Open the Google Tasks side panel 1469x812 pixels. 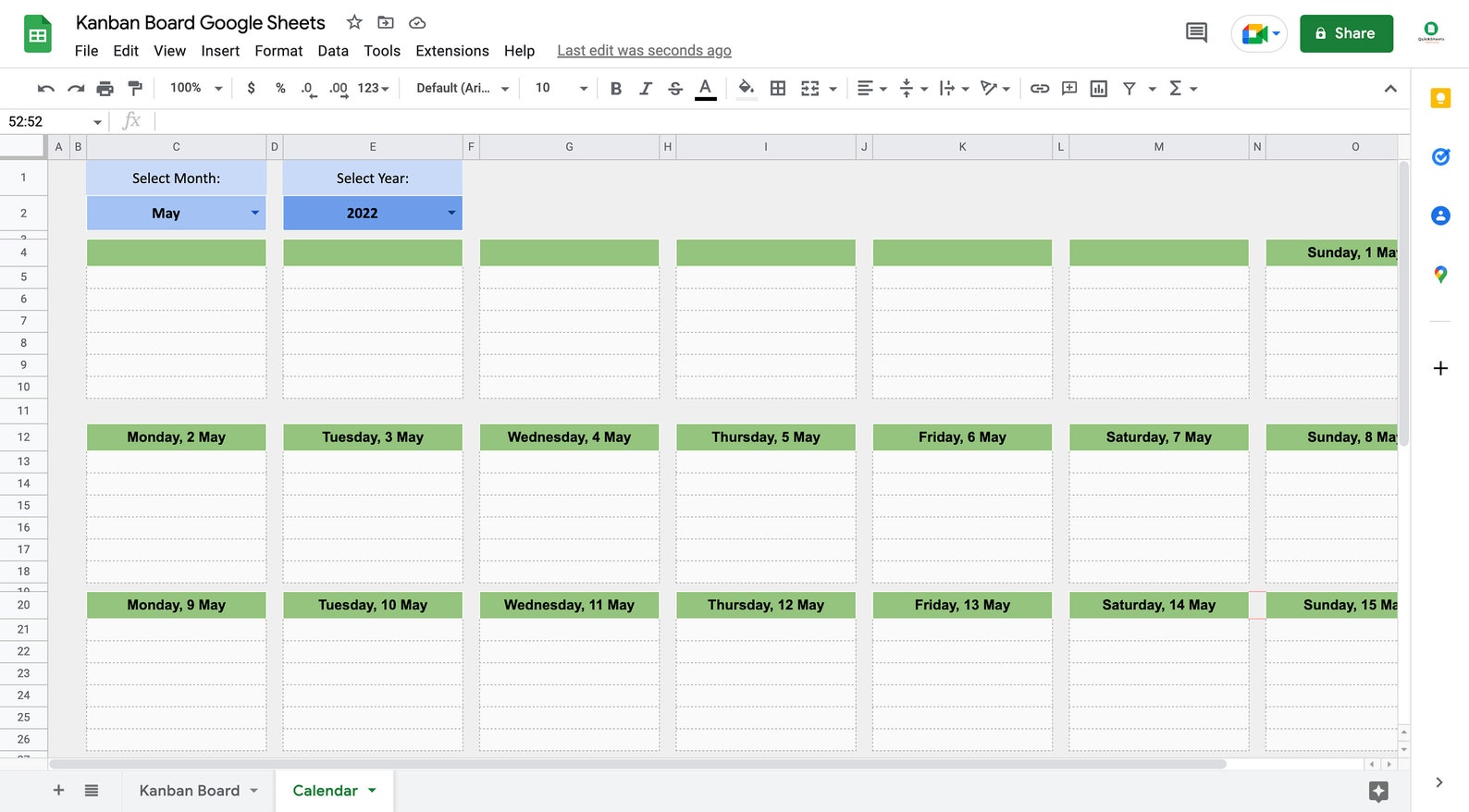1440,157
